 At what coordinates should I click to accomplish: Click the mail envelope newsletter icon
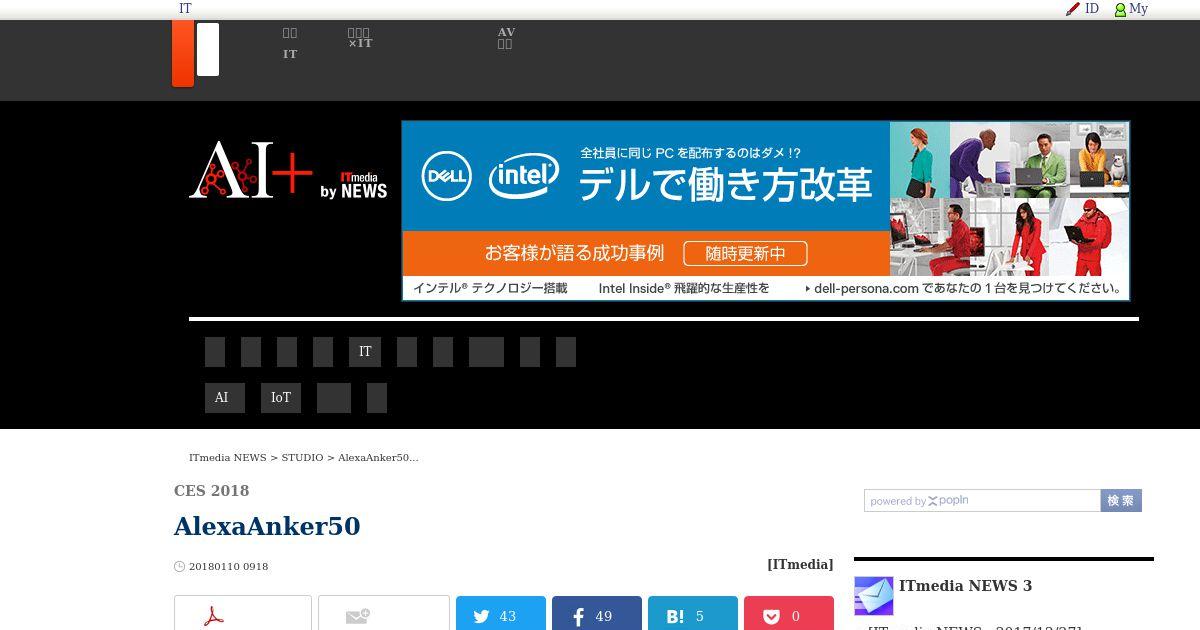pos(873,596)
